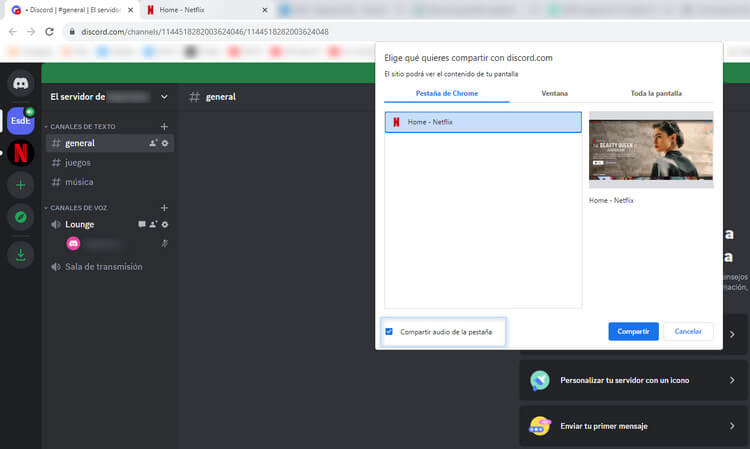Click the Compartir button
Viewport: 750px width, 449px height.
[633, 331]
